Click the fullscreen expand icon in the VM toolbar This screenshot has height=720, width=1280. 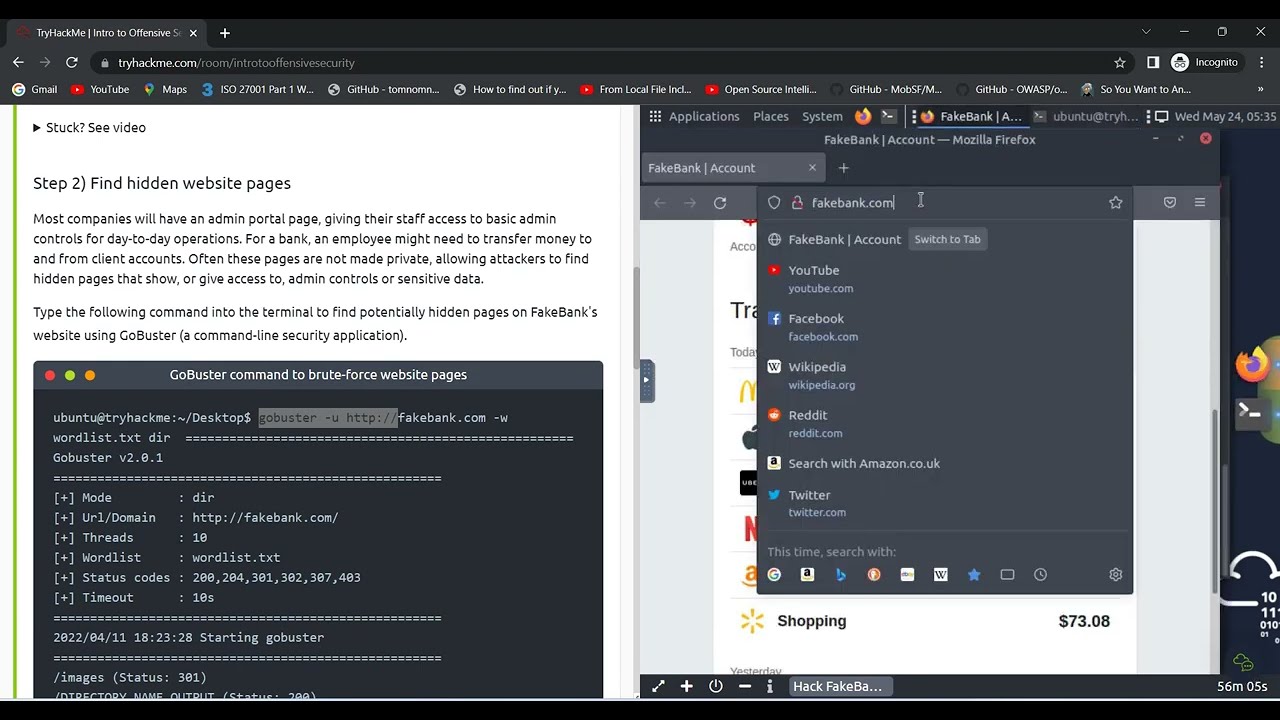(658, 686)
